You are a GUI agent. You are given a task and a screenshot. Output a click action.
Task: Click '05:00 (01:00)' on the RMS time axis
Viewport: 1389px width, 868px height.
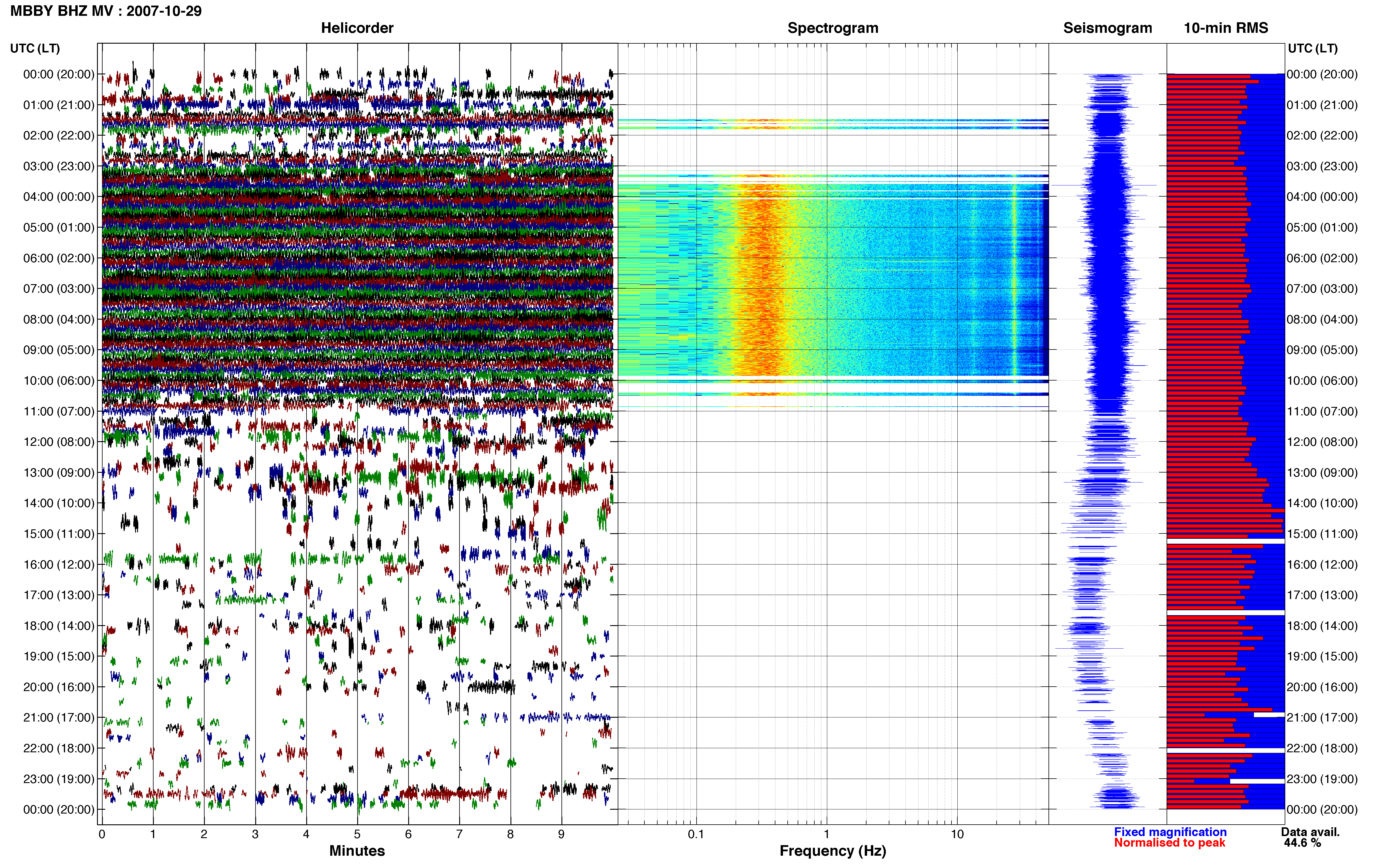1322,228
